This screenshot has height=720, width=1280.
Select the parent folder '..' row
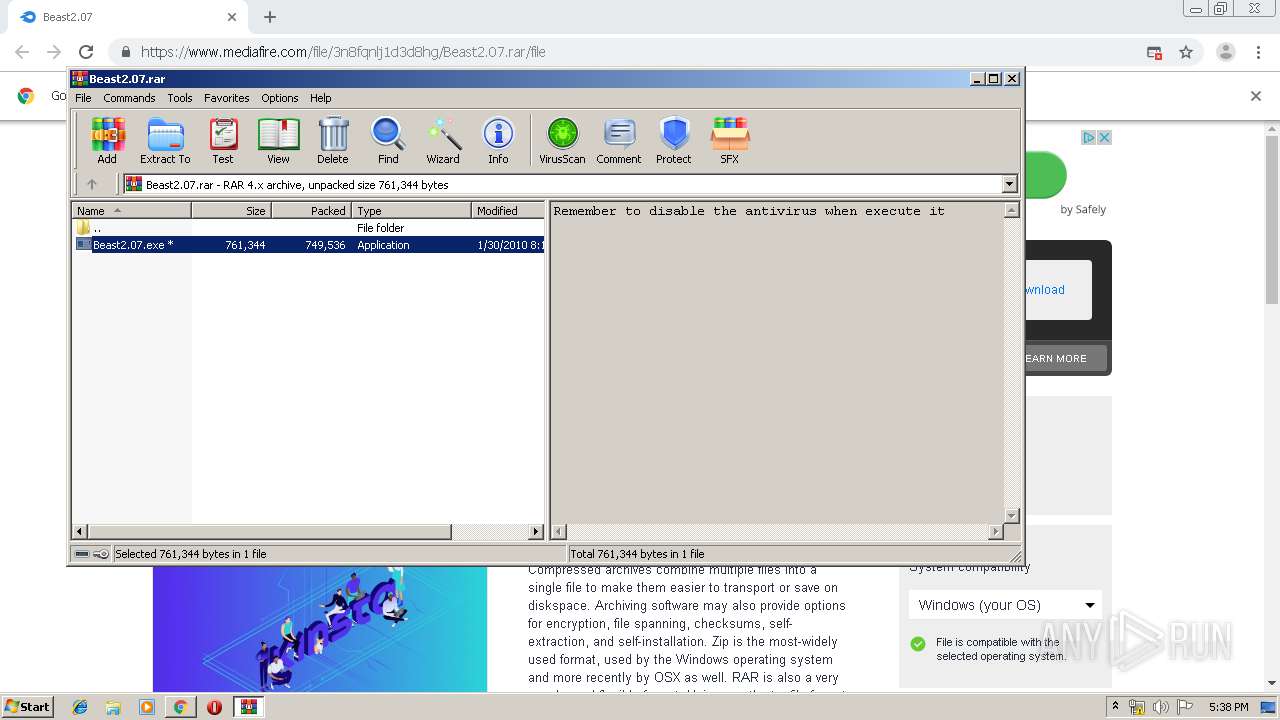[308, 228]
